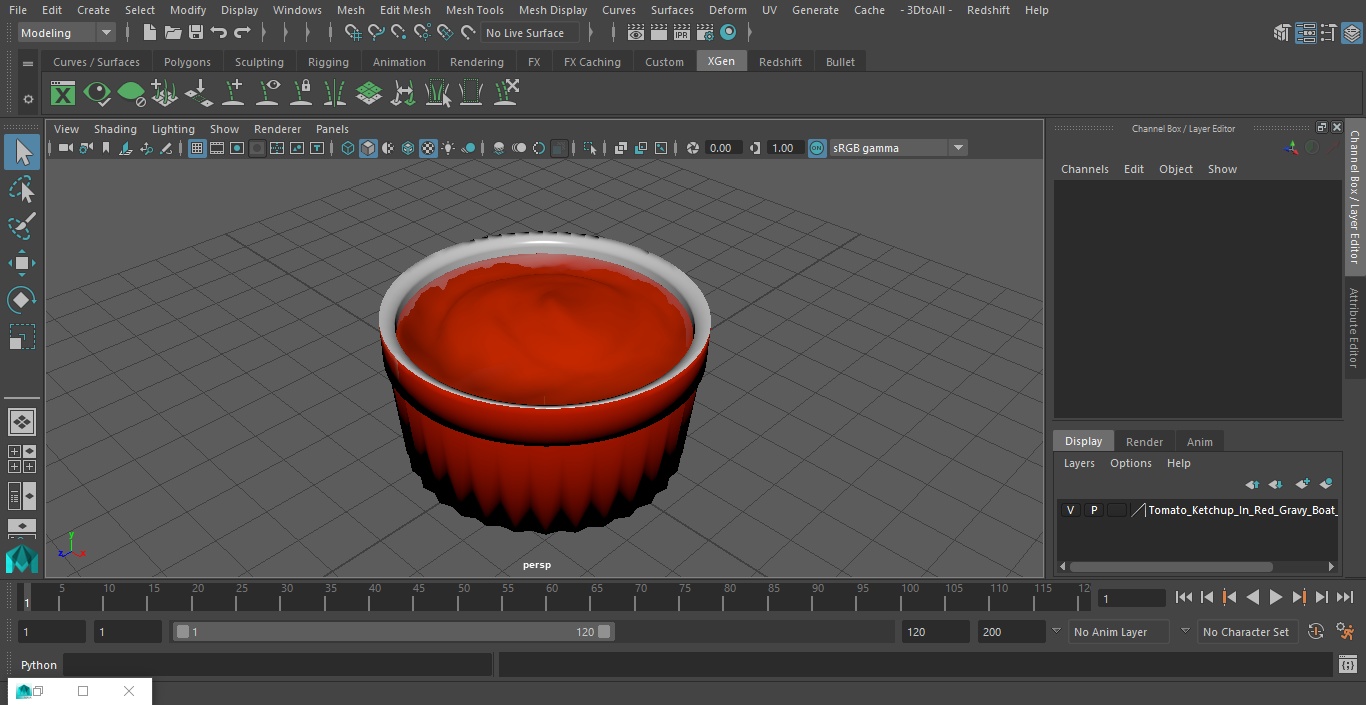Toggle layer visibility V box
Screen dimensions: 1366x705
pos(1070,510)
